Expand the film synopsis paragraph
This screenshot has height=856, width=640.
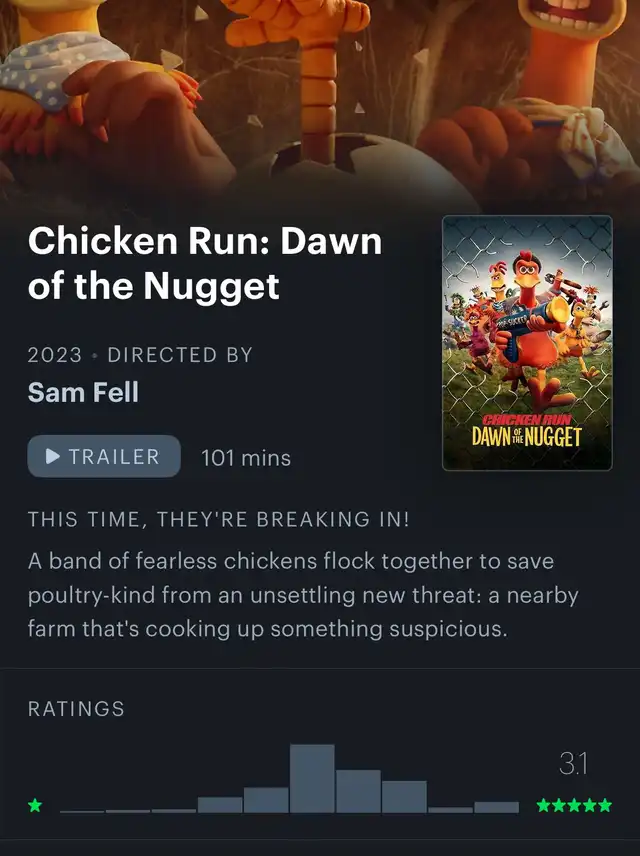click(303, 595)
